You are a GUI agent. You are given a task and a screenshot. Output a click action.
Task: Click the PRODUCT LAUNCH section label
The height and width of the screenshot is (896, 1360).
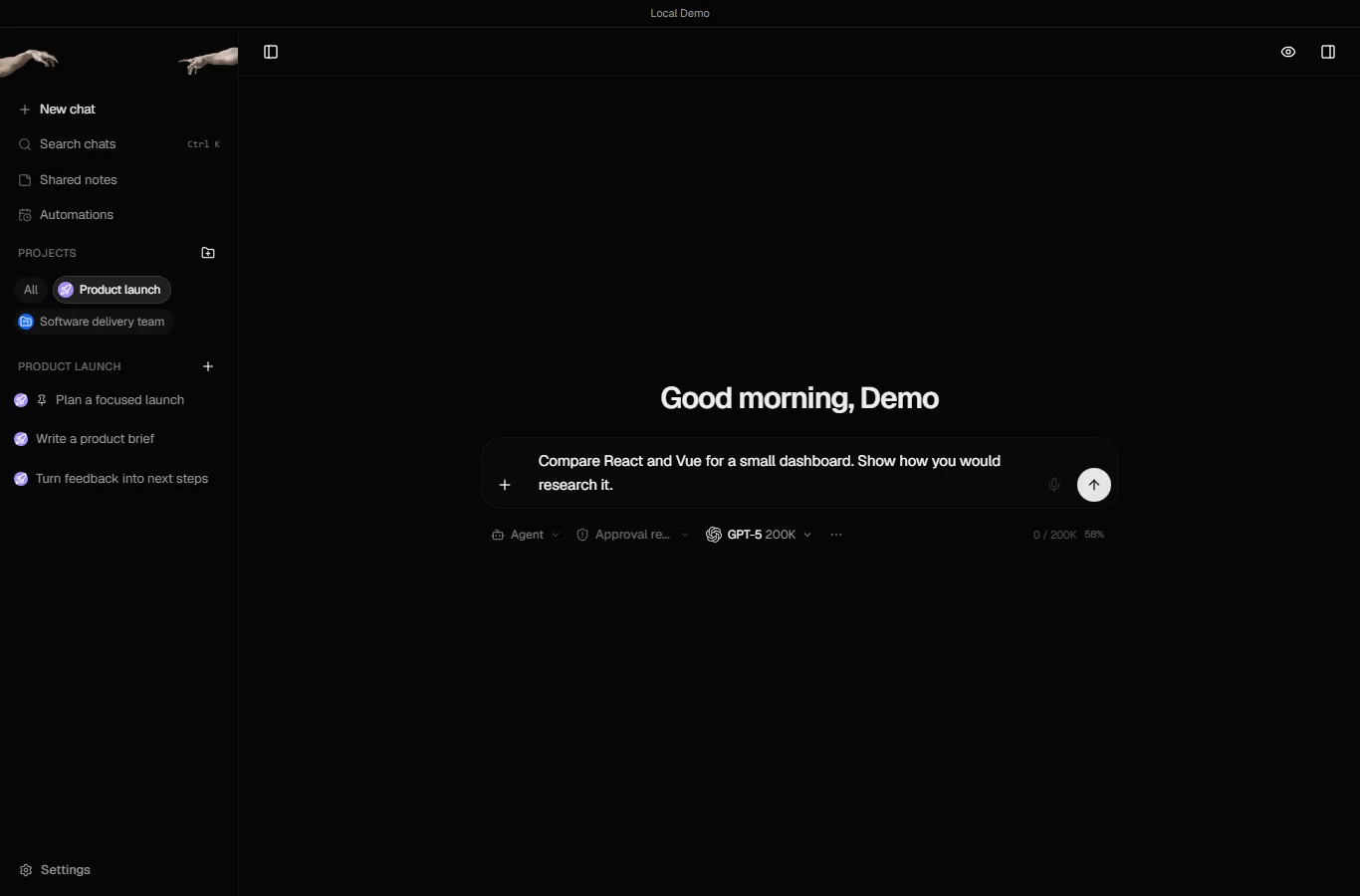(70, 366)
